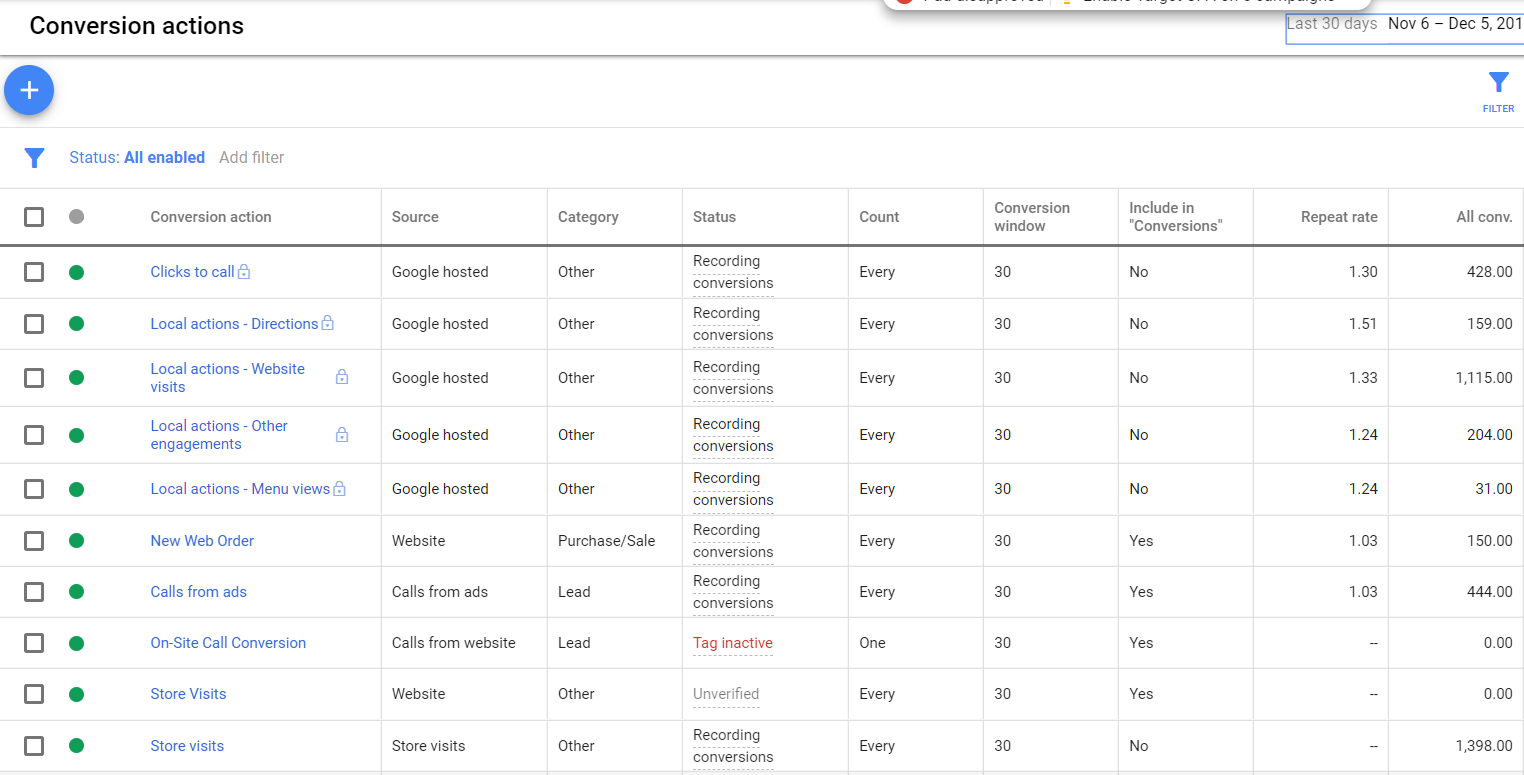The width and height of the screenshot is (1524, 775).
Task: Click the Calls from website source cell
Action: pyautogui.click(x=454, y=643)
